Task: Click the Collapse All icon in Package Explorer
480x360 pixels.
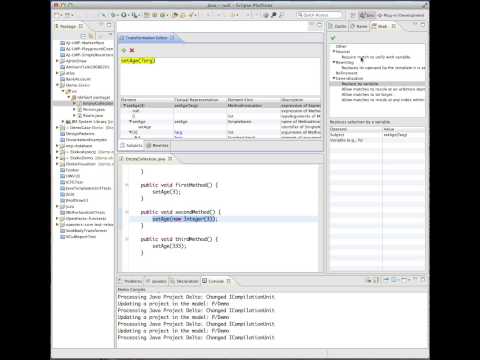Action: (83, 36)
